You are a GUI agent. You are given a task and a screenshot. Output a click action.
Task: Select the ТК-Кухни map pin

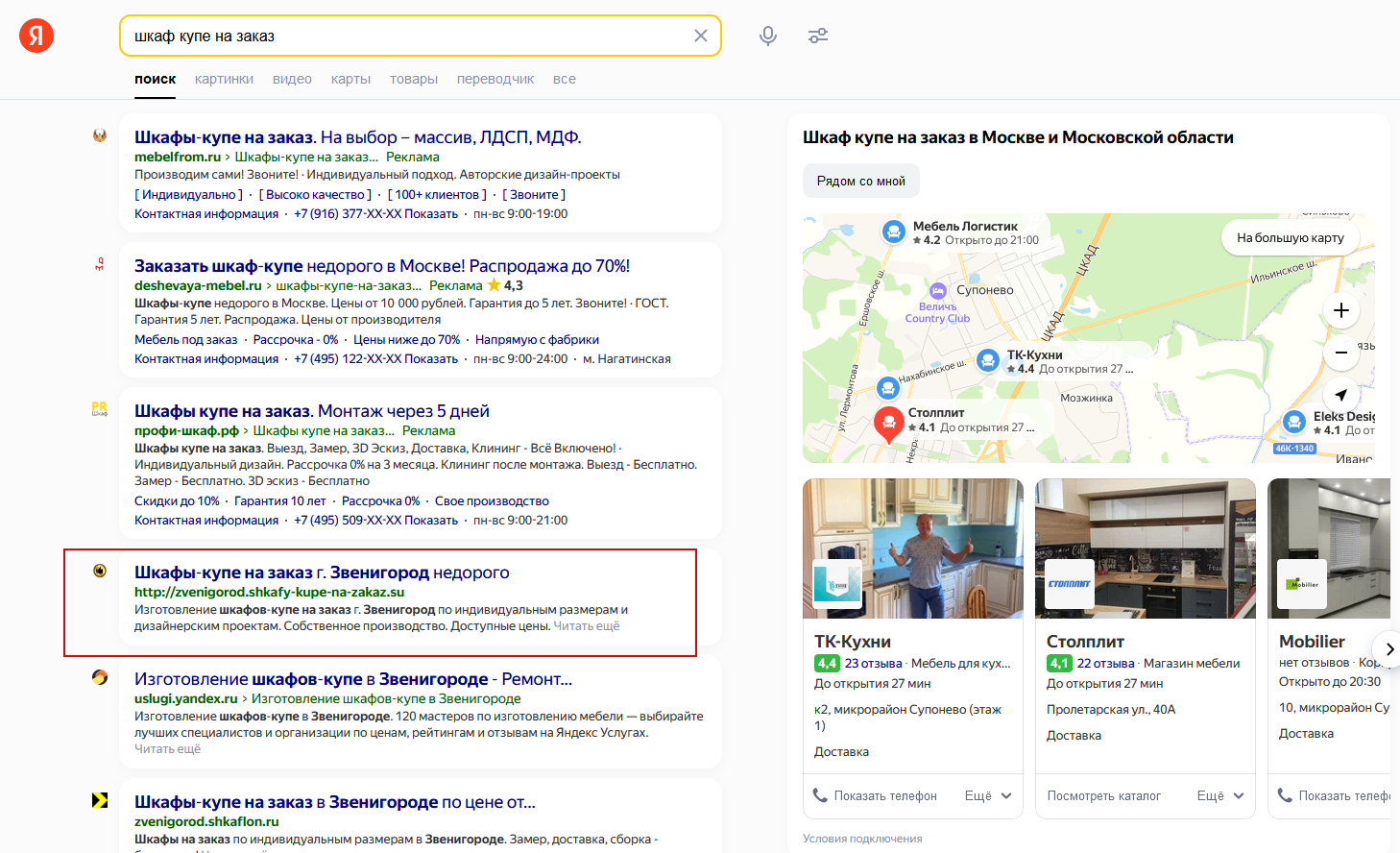click(x=988, y=360)
